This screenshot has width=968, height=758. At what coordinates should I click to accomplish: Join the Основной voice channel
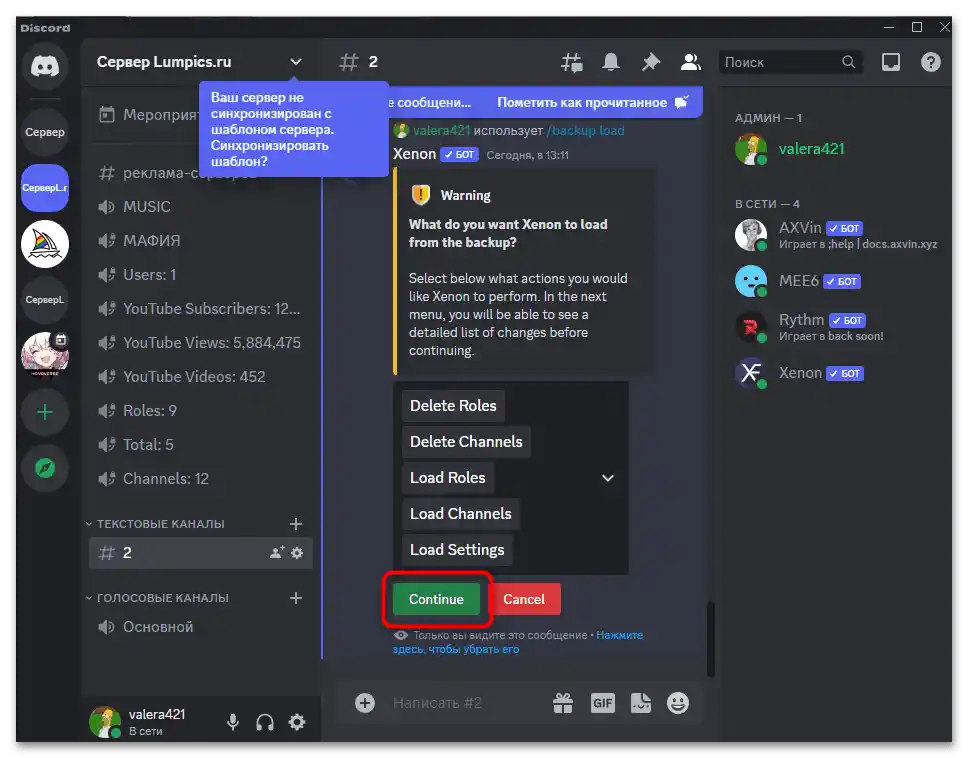(x=201, y=627)
